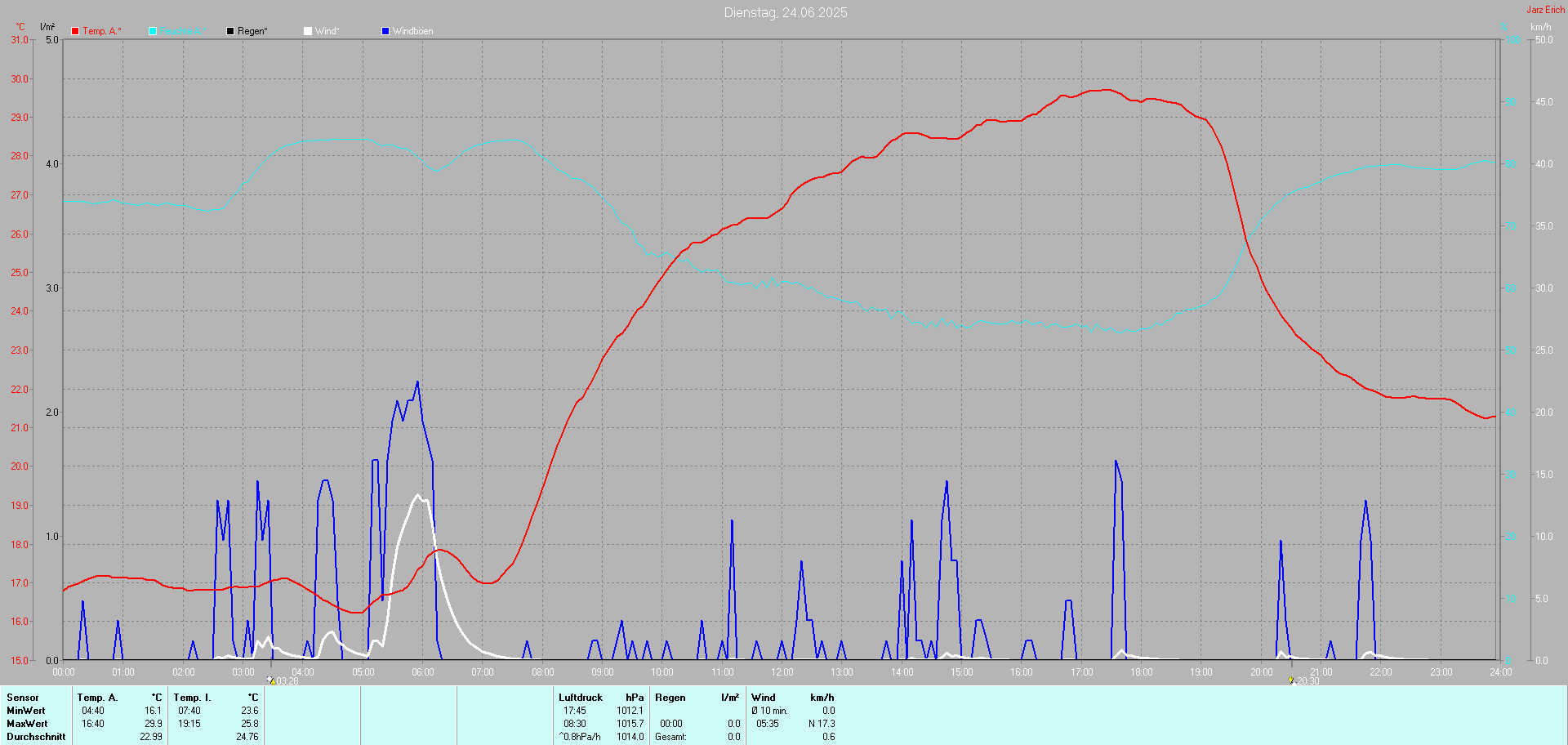Click the indoor maximum value '25.8'
The image size is (1568, 745).
coord(250,724)
